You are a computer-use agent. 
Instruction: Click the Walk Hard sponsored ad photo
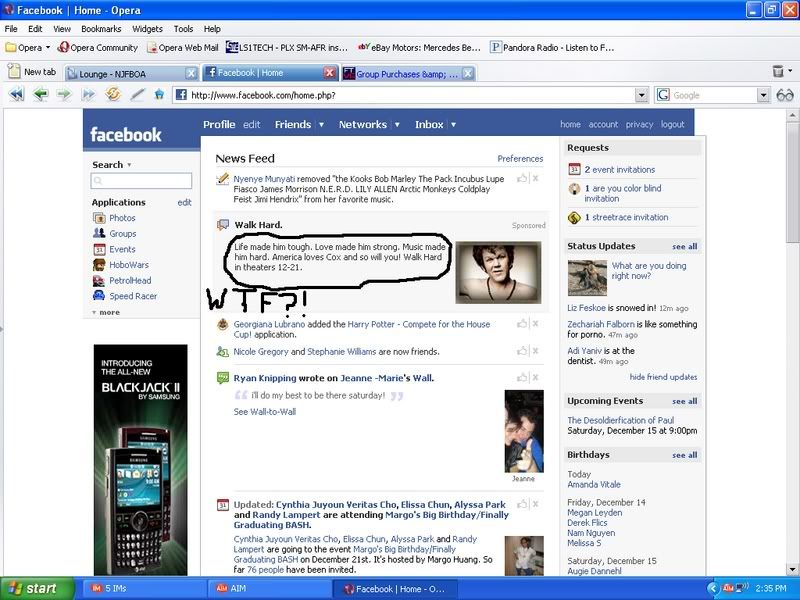pyautogui.click(x=498, y=272)
